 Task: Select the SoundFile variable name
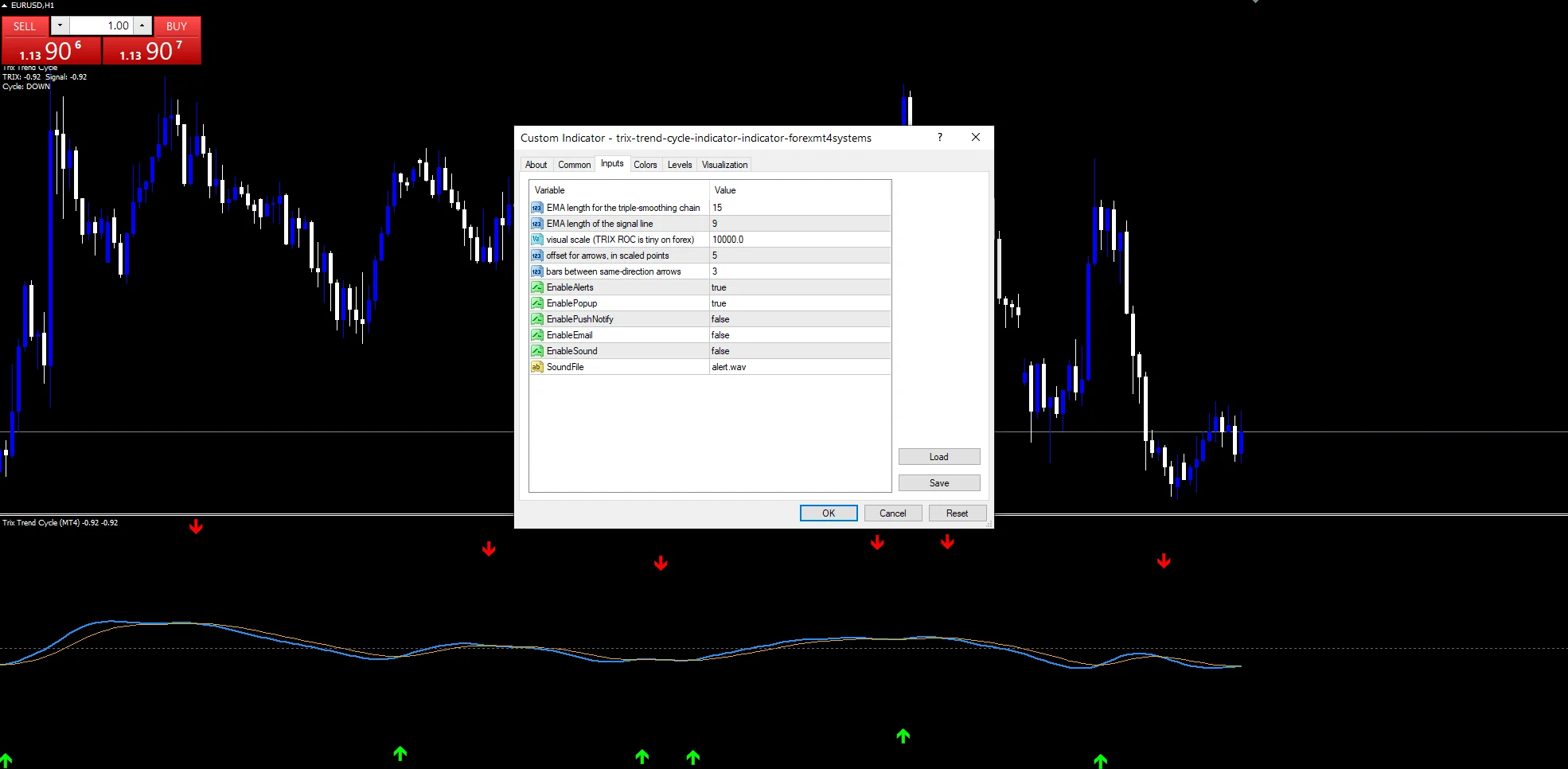pos(565,367)
